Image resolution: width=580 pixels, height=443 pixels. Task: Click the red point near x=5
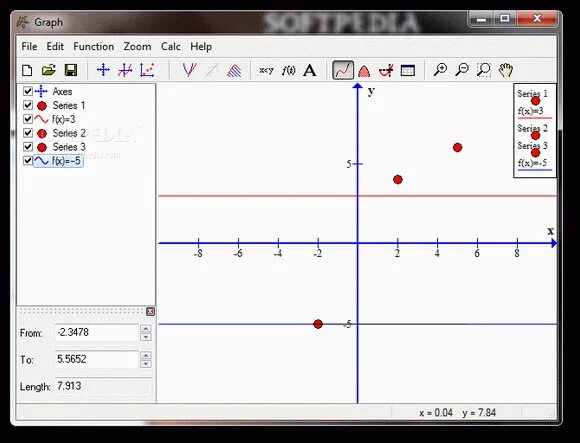[x=458, y=148]
